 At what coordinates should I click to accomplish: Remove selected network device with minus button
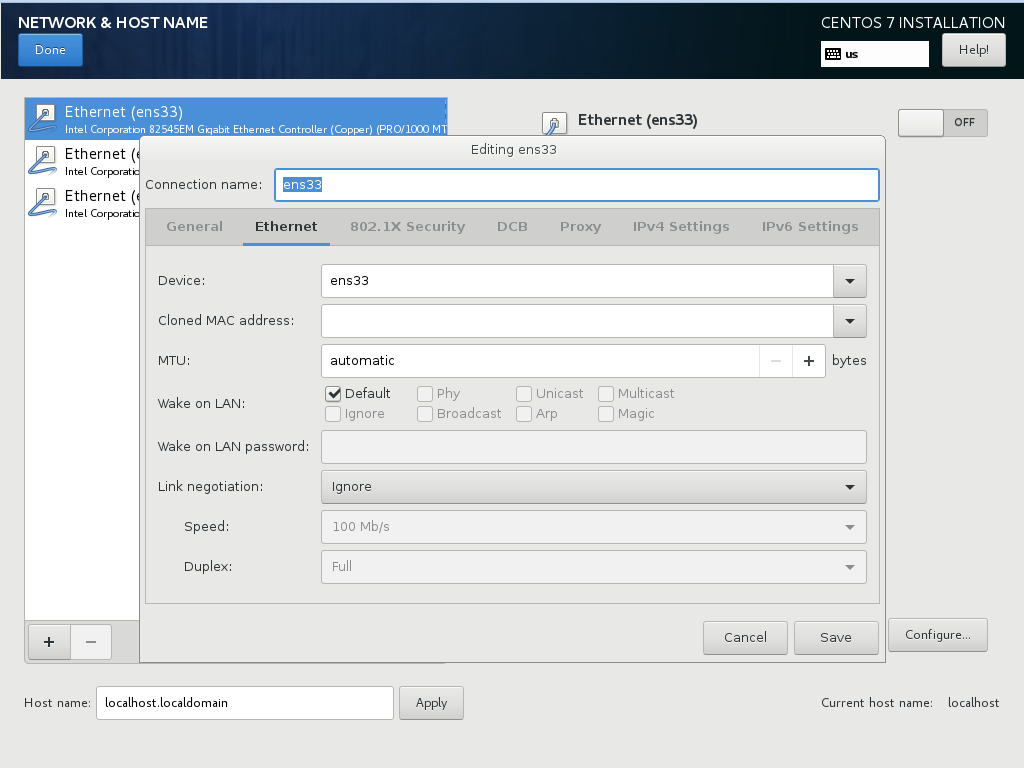(x=91, y=642)
